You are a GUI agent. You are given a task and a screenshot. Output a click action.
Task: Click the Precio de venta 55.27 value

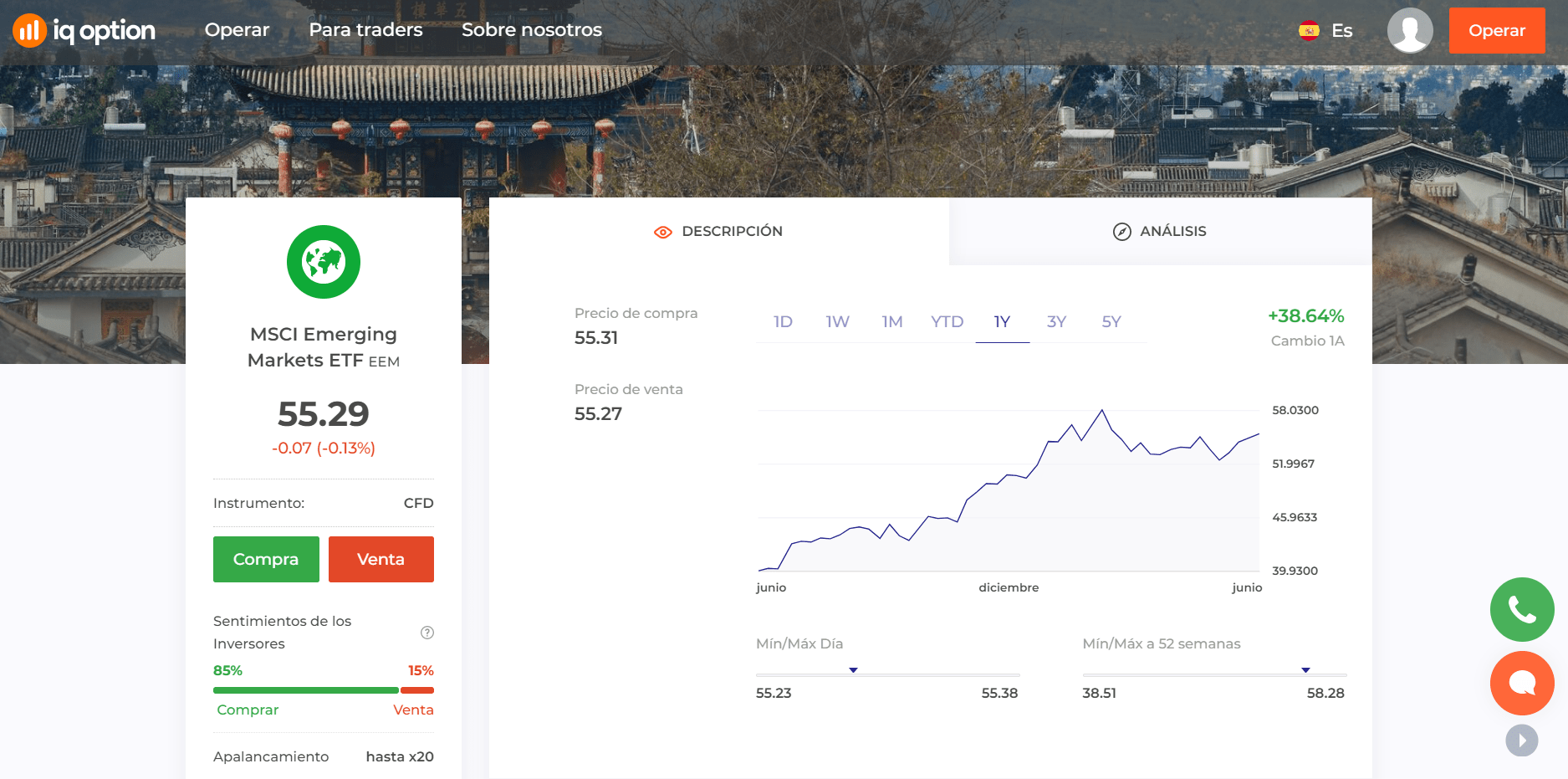click(x=598, y=414)
